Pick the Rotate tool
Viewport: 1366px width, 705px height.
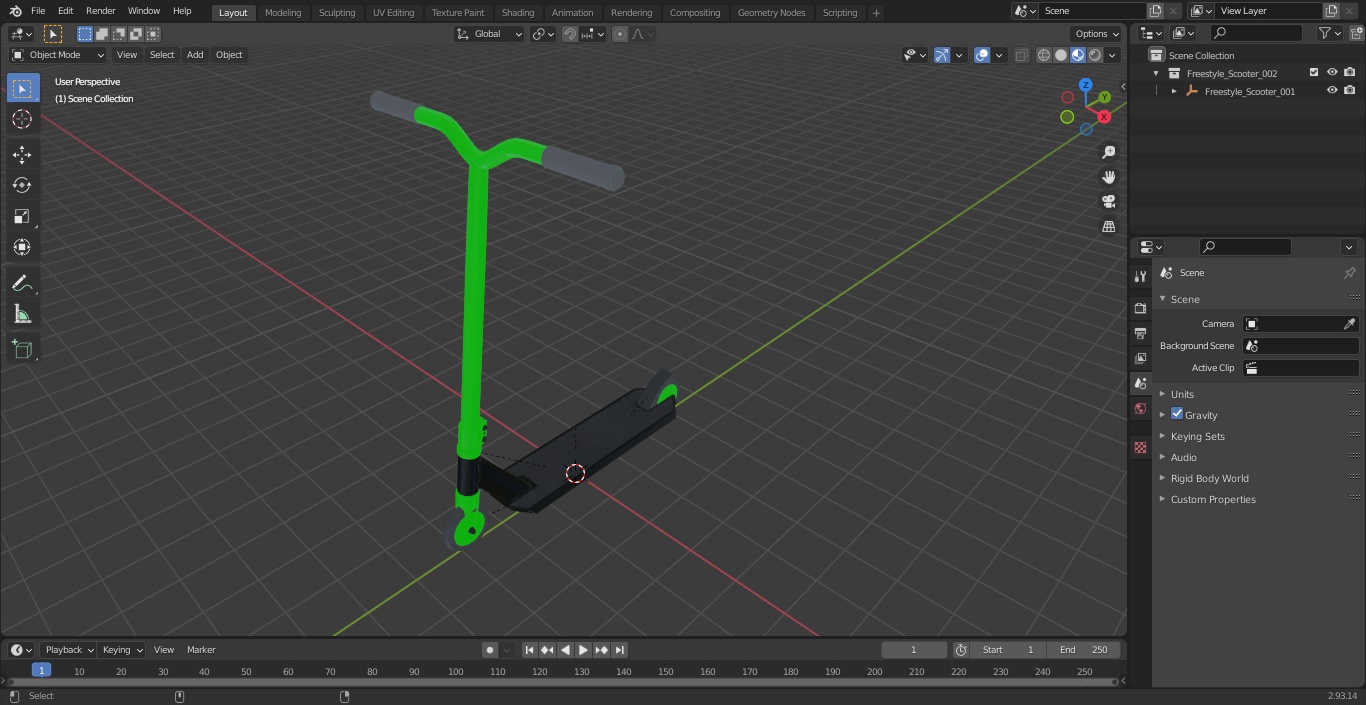pos(22,185)
